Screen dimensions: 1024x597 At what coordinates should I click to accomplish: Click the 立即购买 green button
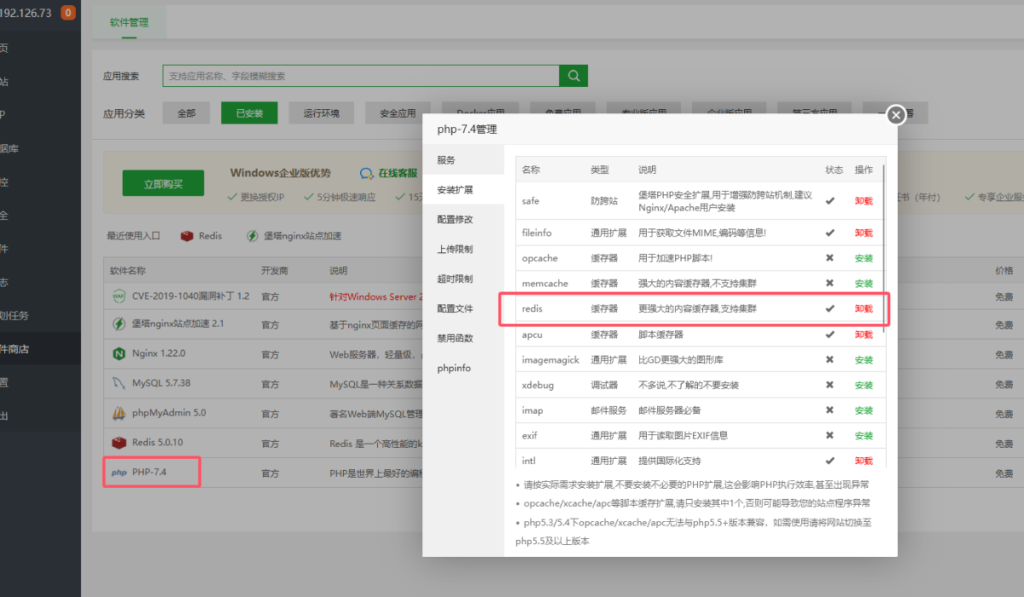[x=163, y=184]
